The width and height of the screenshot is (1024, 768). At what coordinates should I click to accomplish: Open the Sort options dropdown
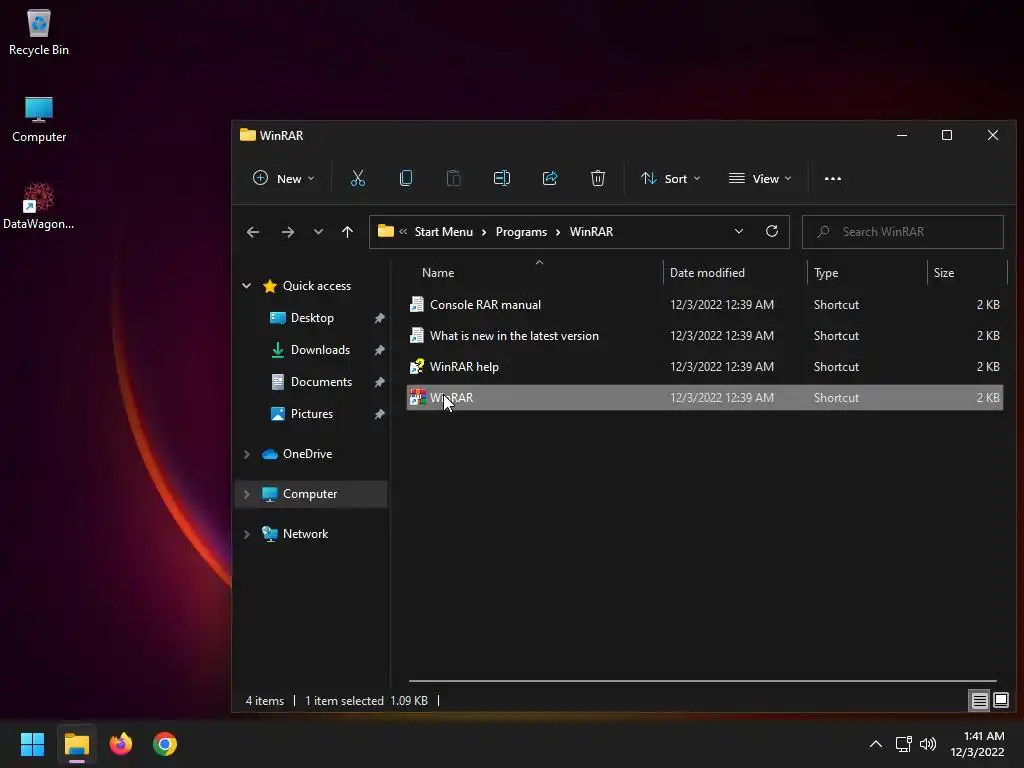tap(671, 178)
